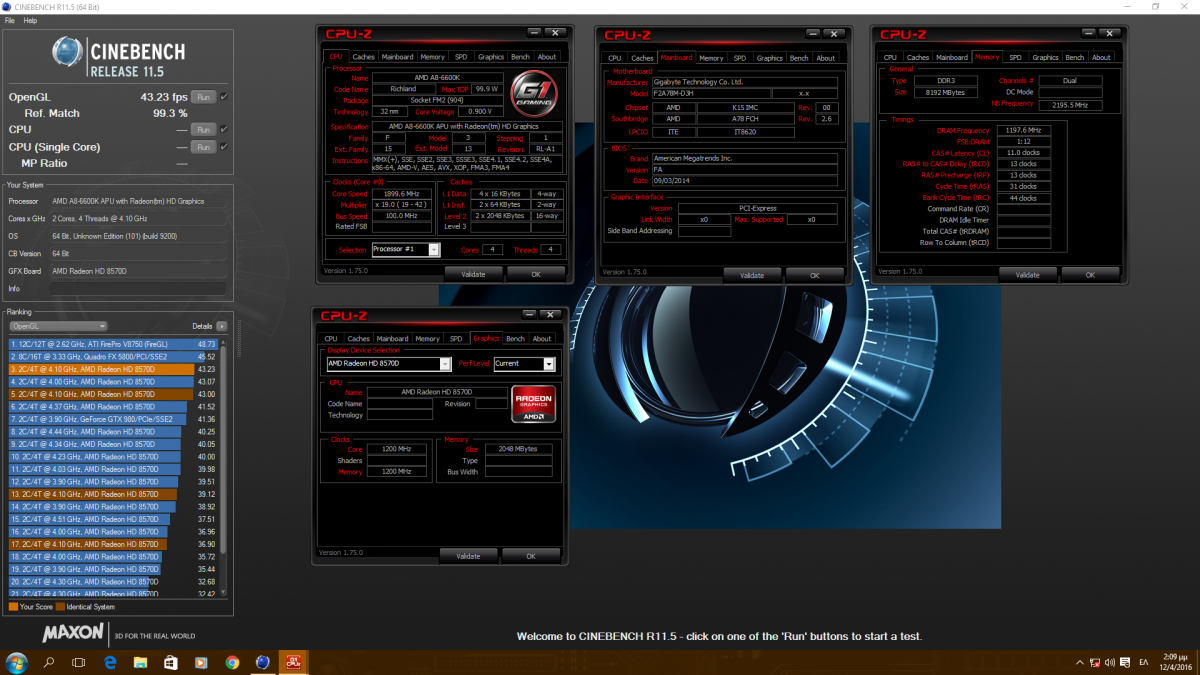Click the Gigabyte G1 Gaming logo
This screenshot has width=1200, height=675.
pos(532,92)
